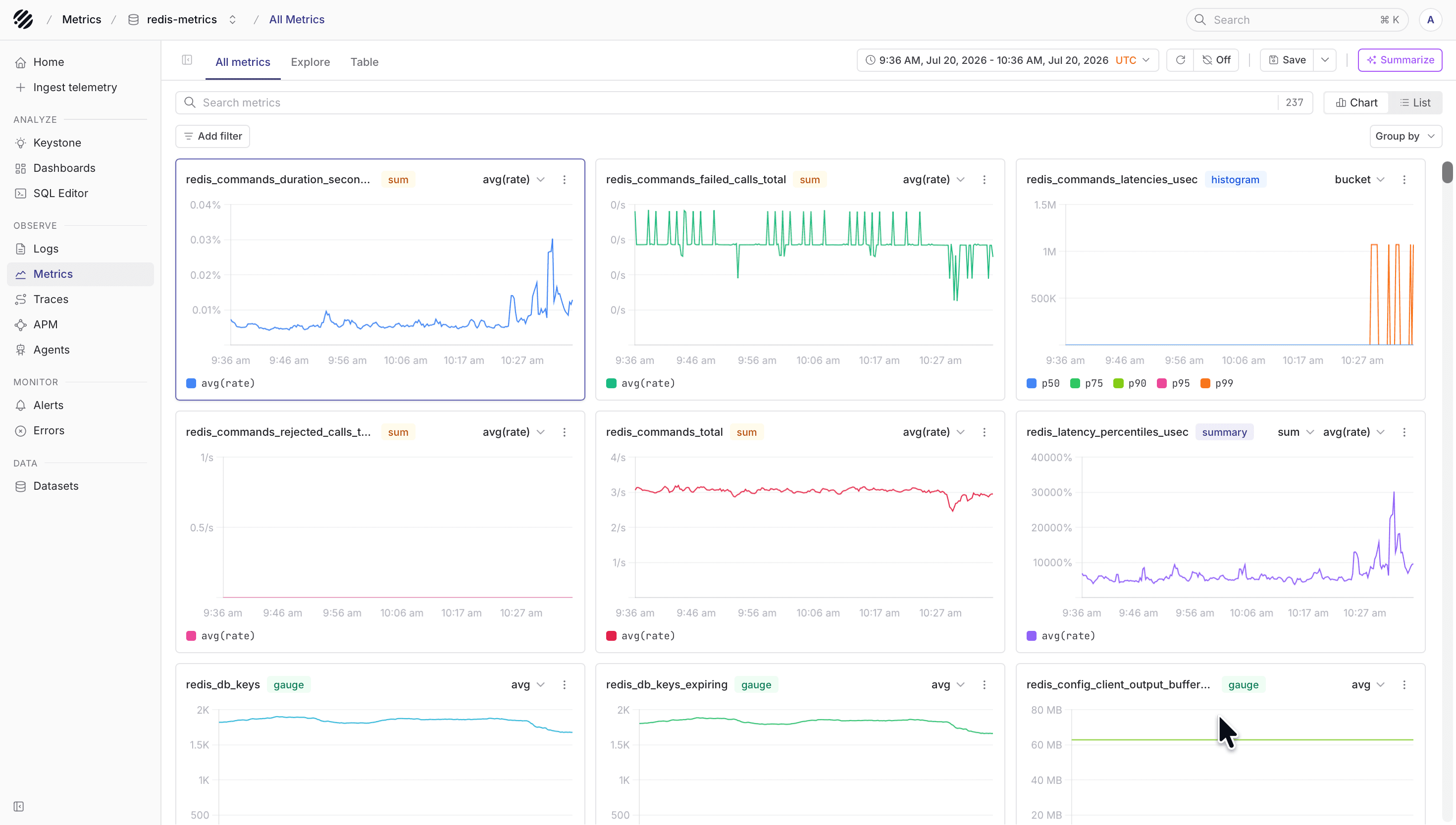Change avg(rate) on redis_commands_failed_calls_total chart
The width and height of the screenshot is (1456, 825).
click(x=934, y=180)
